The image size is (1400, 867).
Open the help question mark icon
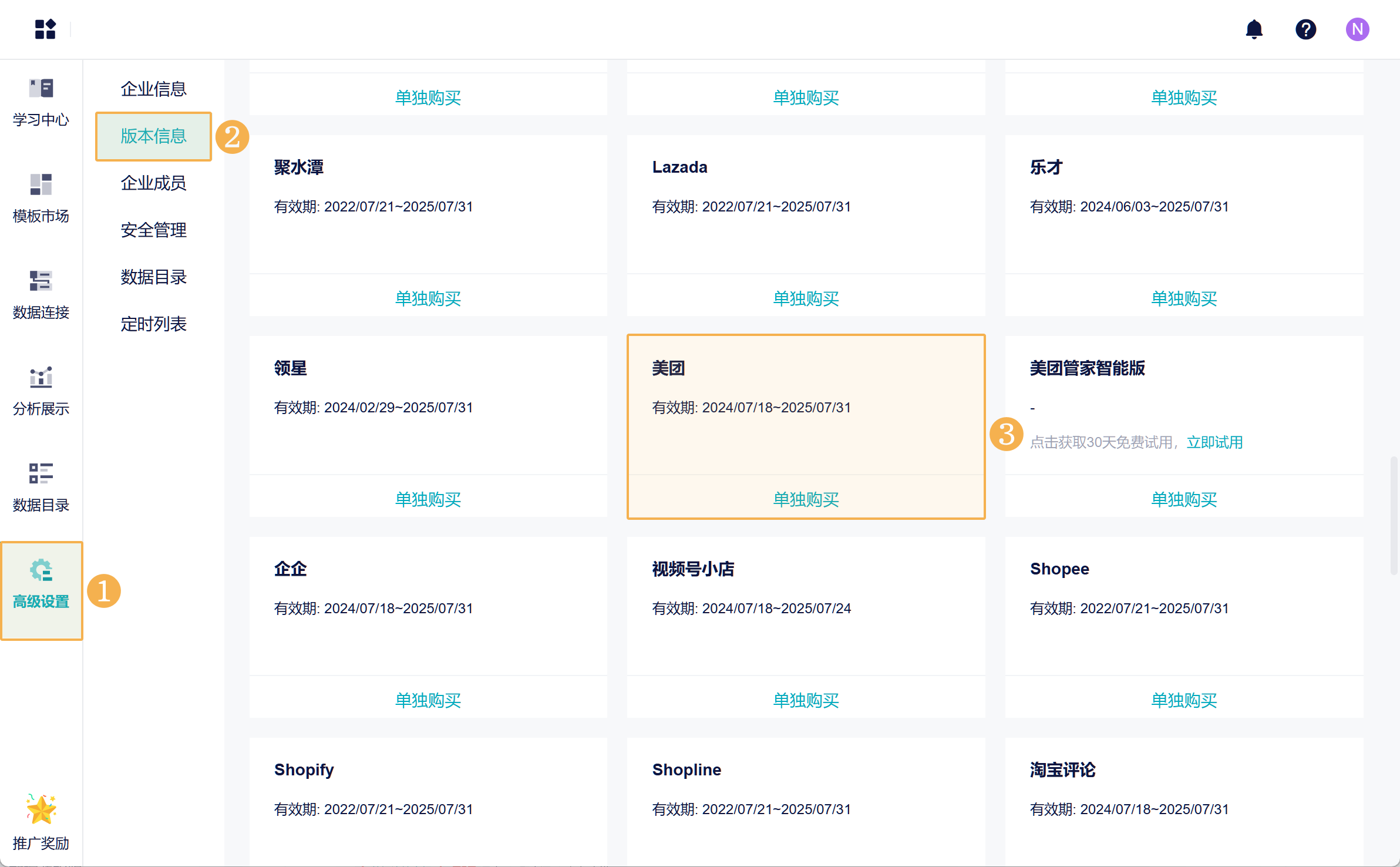(1305, 29)
